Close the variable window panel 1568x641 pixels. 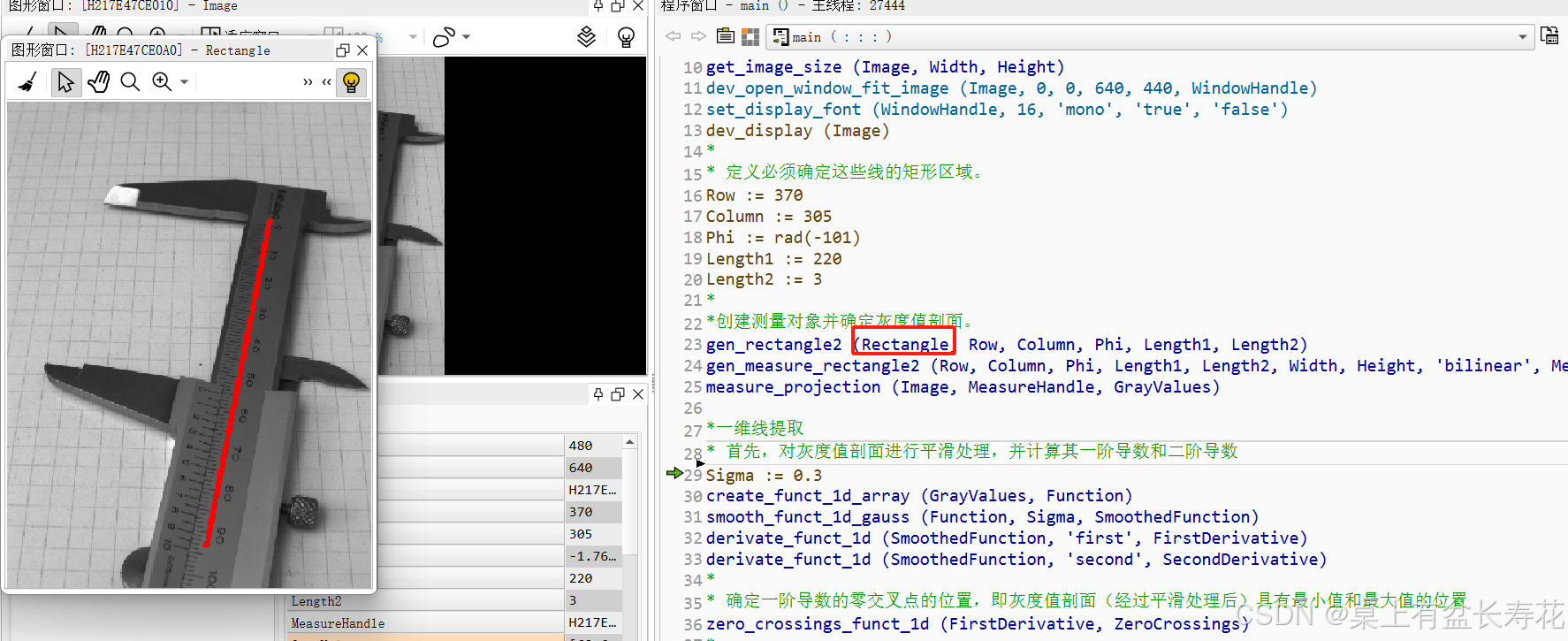click(638, 394)
